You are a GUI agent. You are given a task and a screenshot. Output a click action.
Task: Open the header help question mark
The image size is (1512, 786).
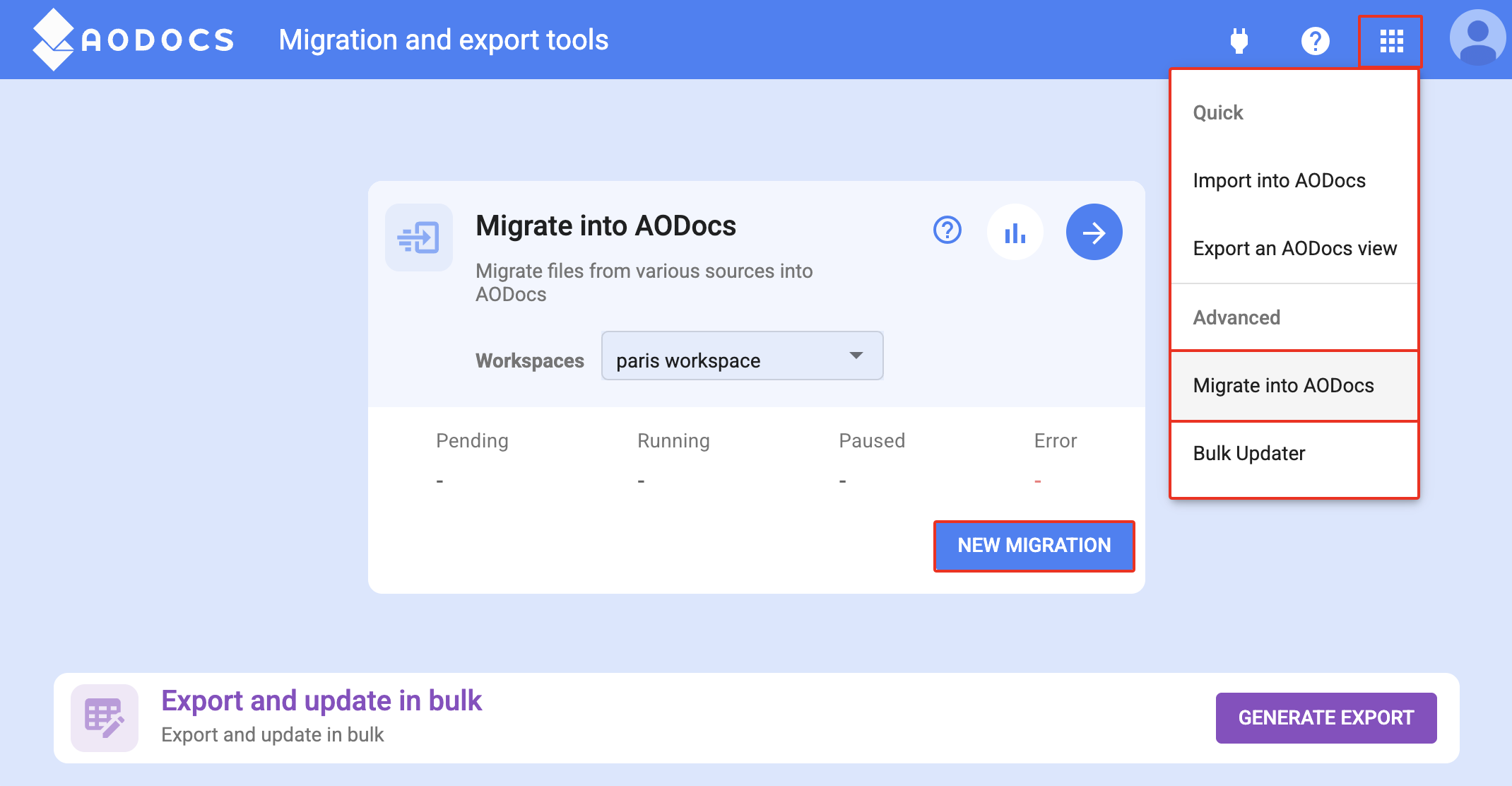coord(1315,41)
